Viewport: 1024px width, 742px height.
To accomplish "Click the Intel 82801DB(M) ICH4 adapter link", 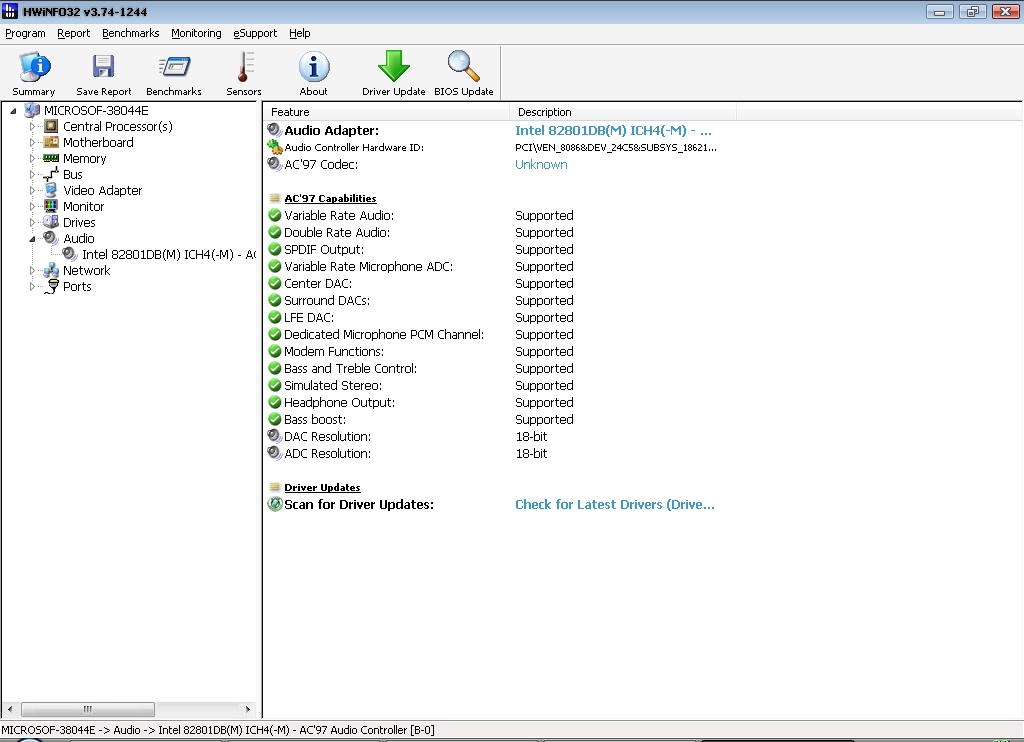I will tap(612, 131).
